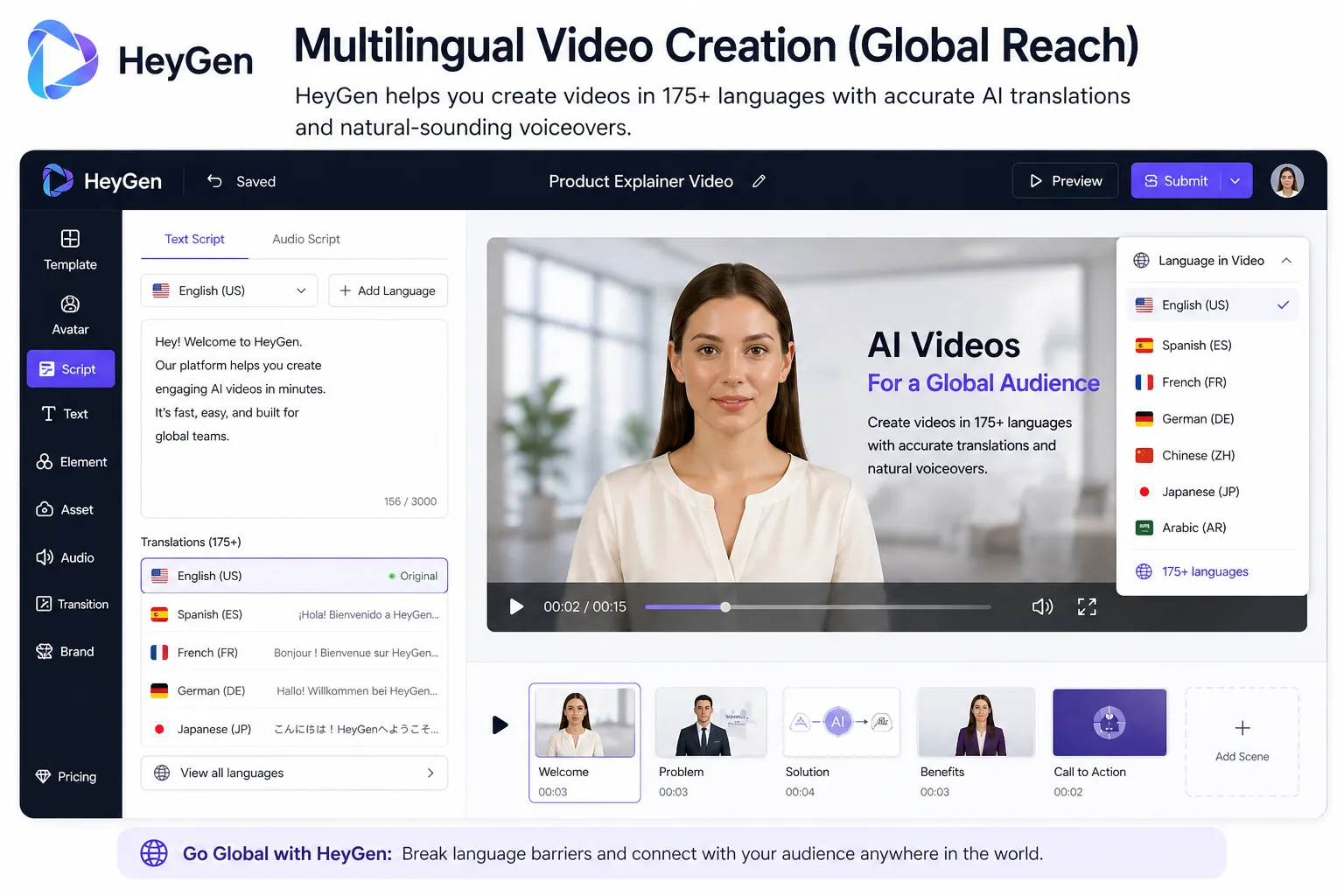Select French (FR) in Language in Video
1344x896 pixels.
(1212, 382)
